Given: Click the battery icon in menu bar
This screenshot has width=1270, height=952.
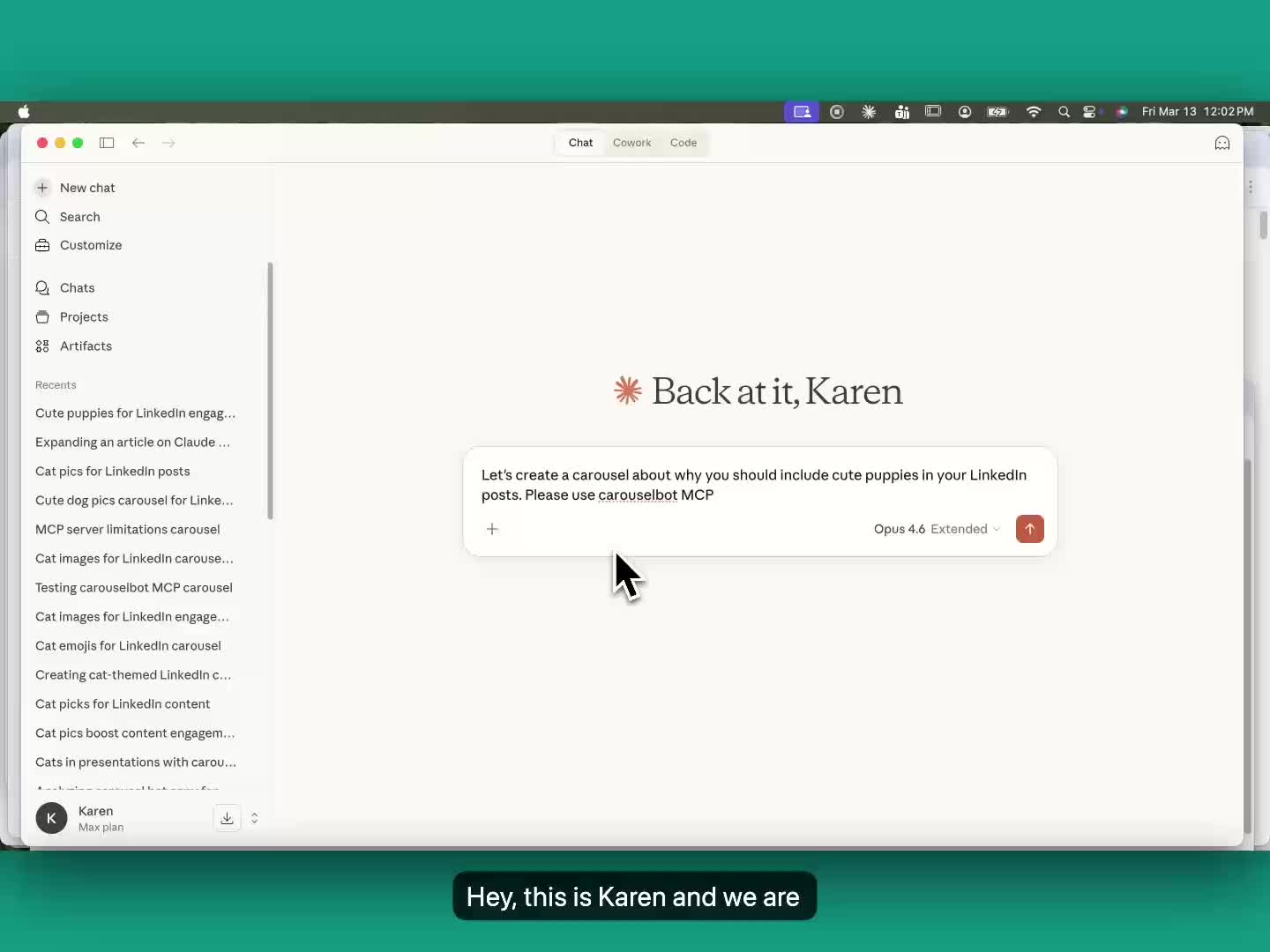Looking at the screenshot, I should 997,112.
